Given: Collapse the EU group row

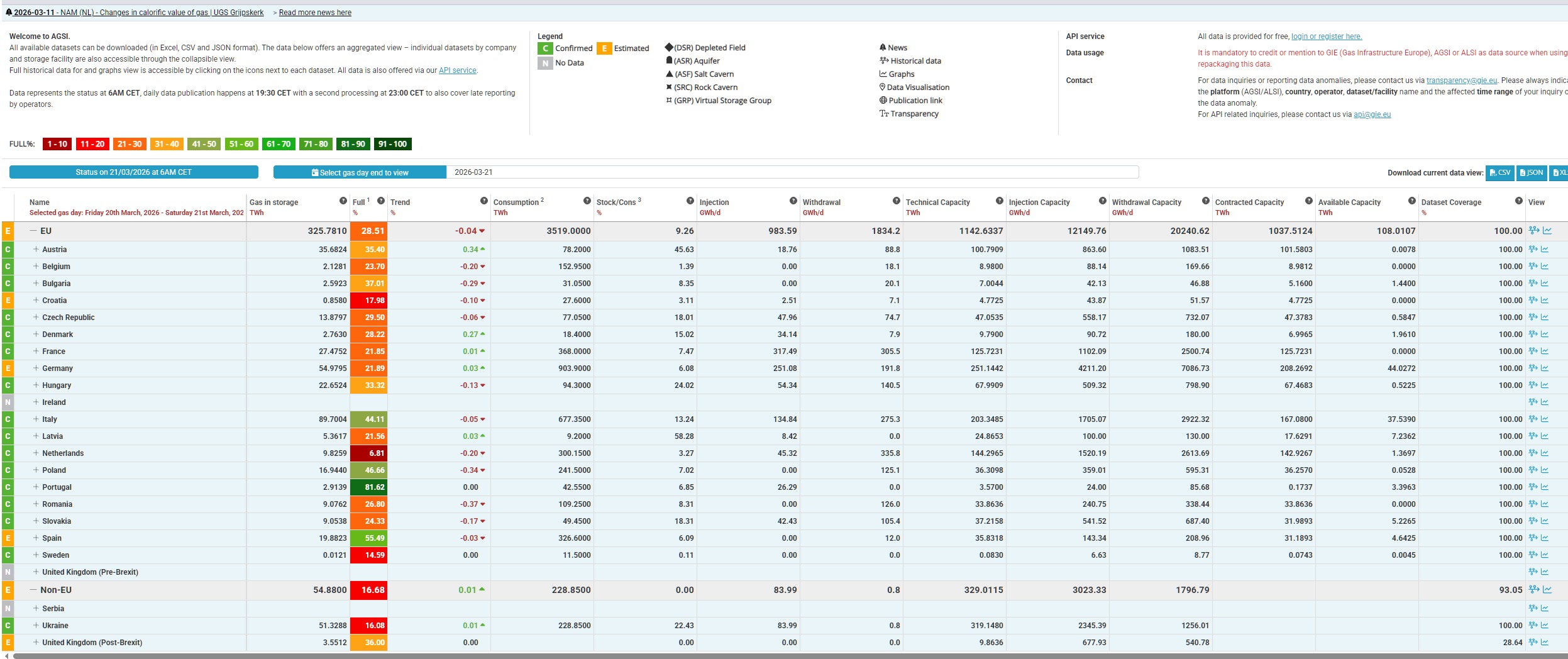Looking at the screenshot, I should pyautogui.click(x=34, y=231).
